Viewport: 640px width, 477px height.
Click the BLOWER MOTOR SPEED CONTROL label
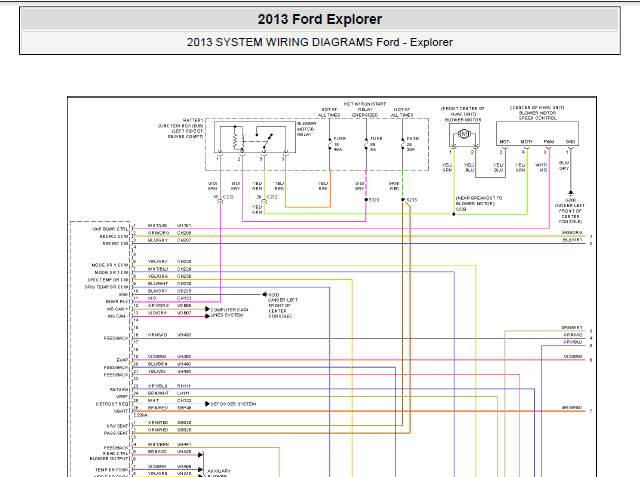tap(537, 115)
